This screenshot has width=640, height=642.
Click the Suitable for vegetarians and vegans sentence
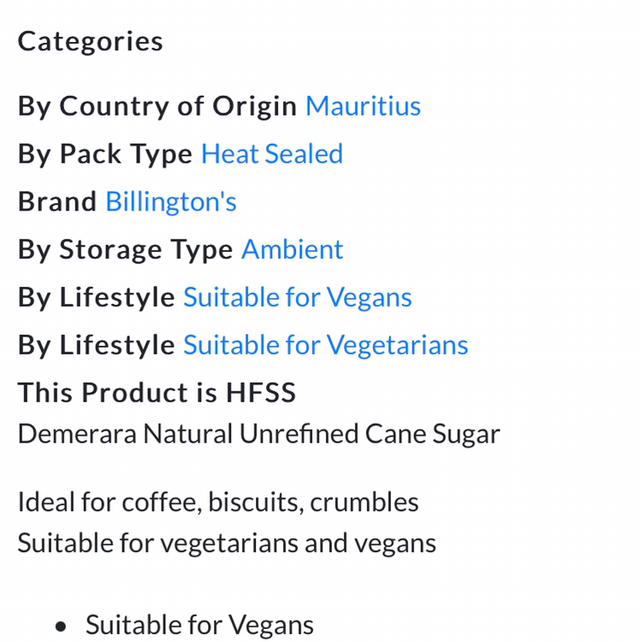click(x=227, y=543)
